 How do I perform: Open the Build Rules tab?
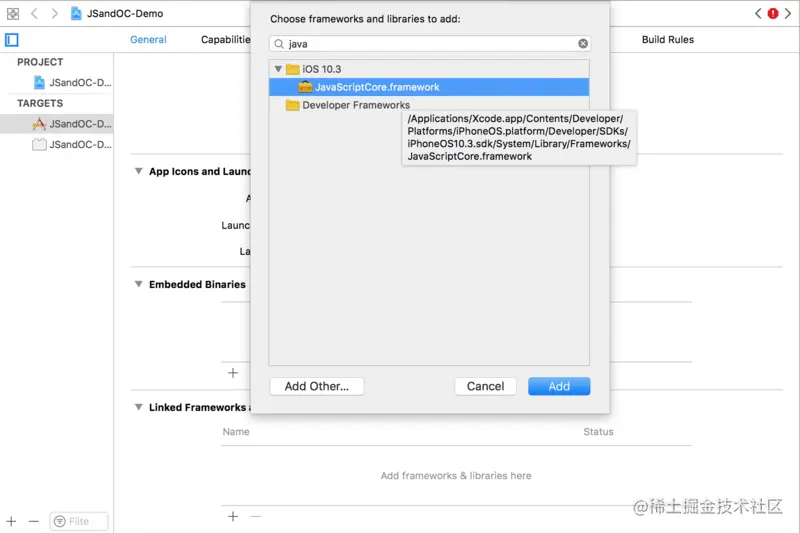pos(668,40)
